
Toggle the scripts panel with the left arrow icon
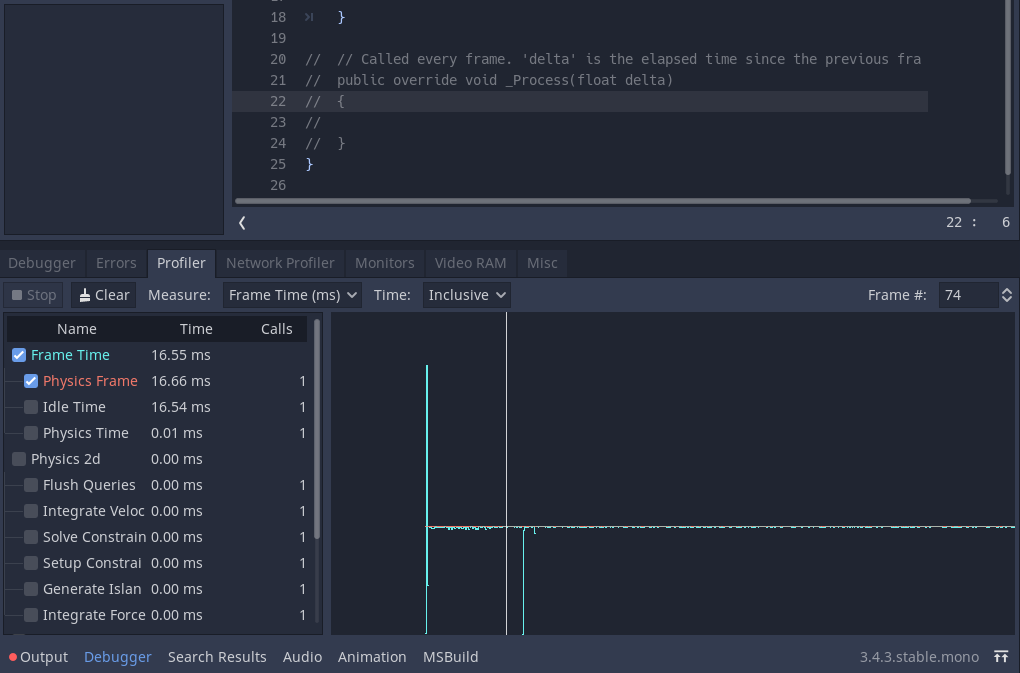[242, 222]
